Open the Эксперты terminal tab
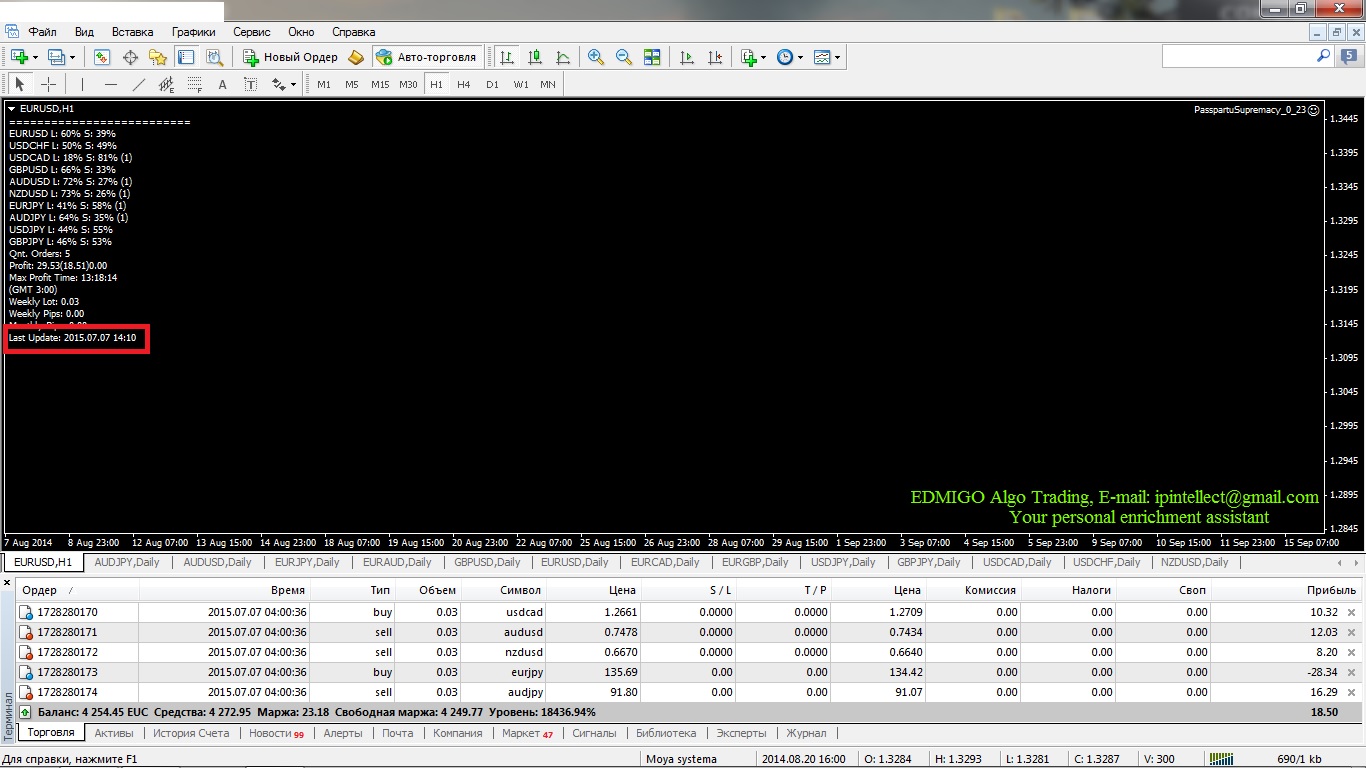 coord(741,733)
